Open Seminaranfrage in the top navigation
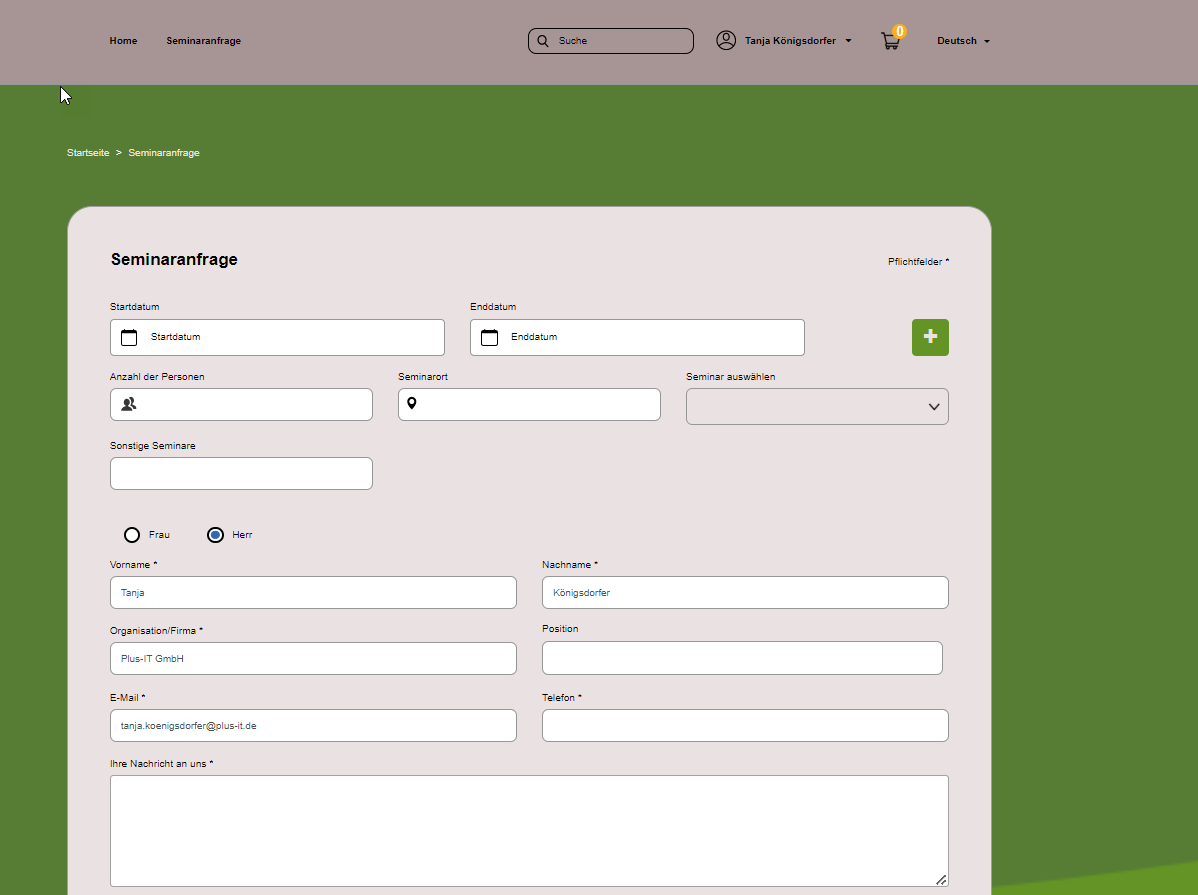 (203, 41)
